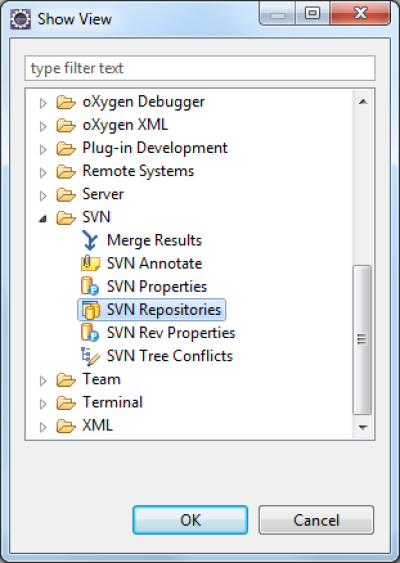
Task: Collapse the SVN folder
Action: click(x=43, y=218)
